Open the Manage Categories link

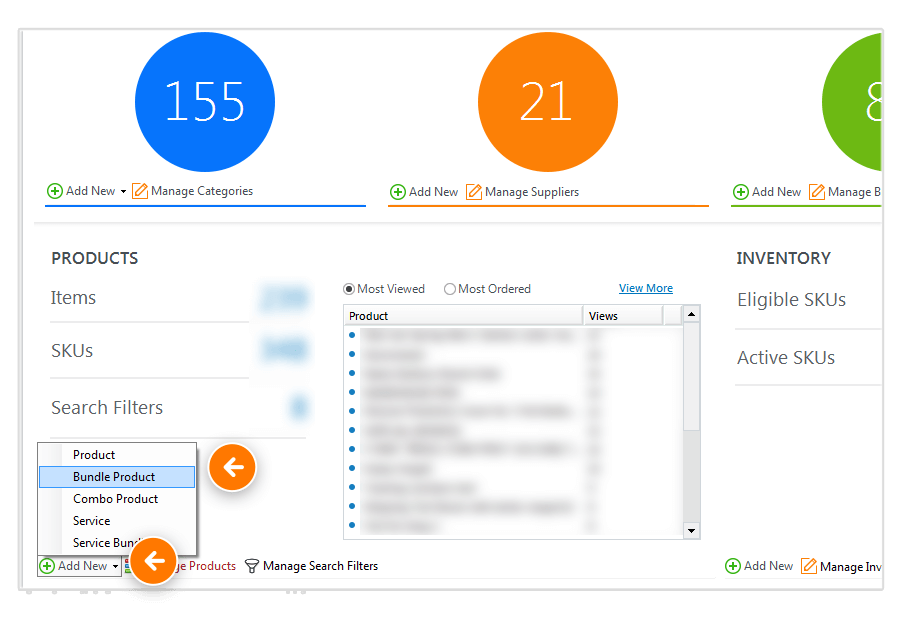(201, 191)
